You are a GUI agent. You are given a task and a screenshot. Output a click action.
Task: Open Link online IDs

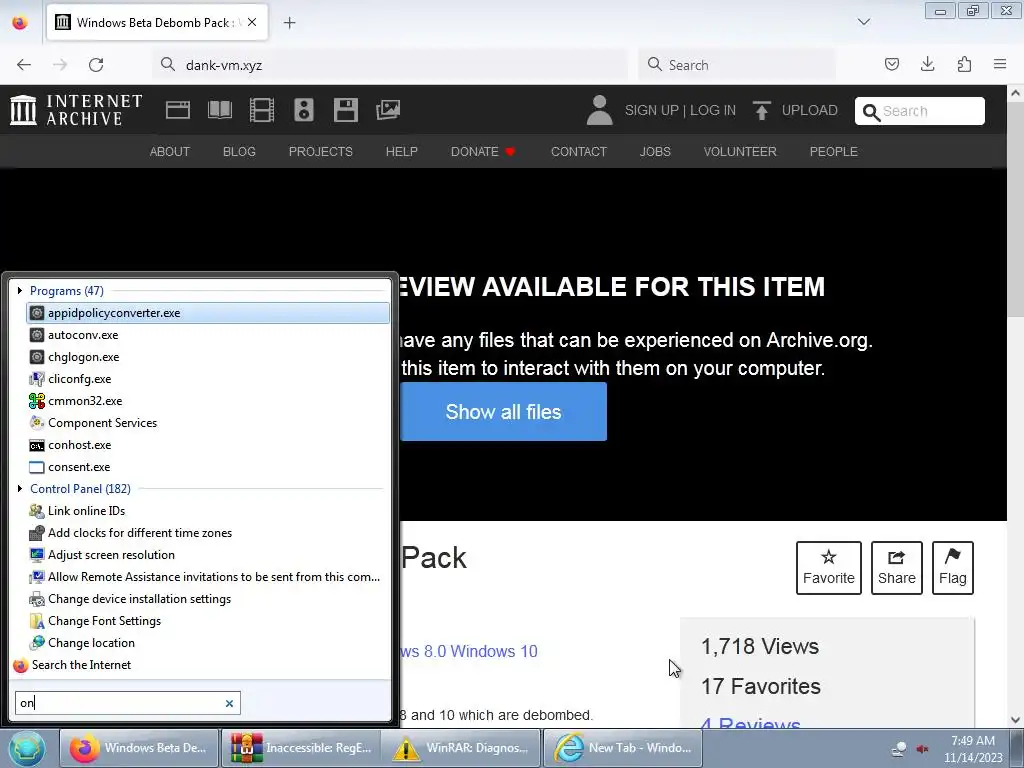[x=208, y=511]
